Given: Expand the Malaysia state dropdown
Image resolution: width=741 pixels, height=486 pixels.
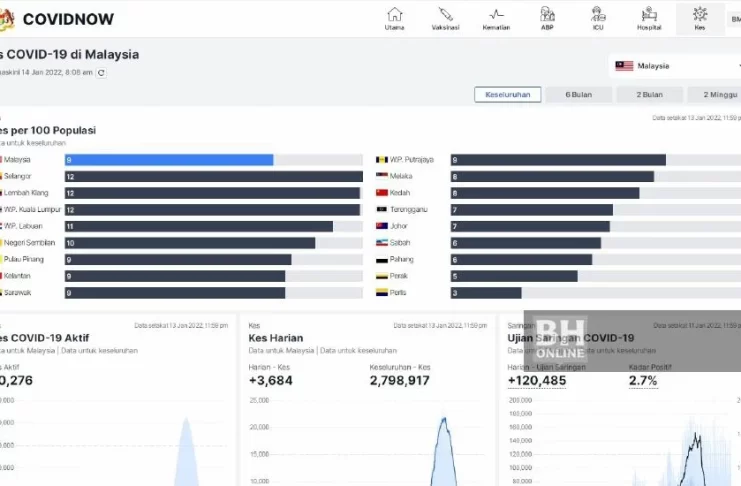Looking at the screenshot, I should point(676,66).
